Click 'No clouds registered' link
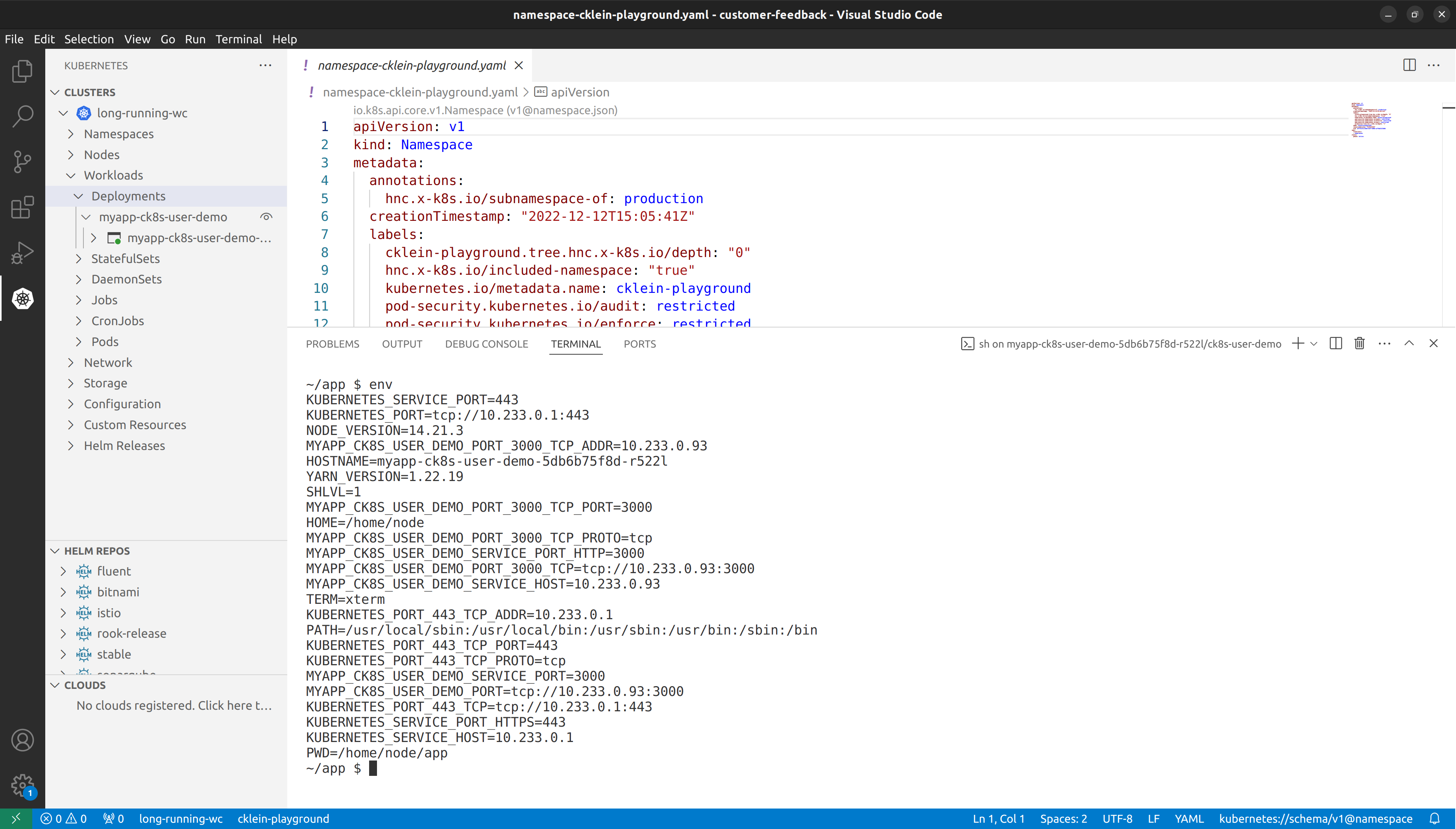 tap(174, 705)
